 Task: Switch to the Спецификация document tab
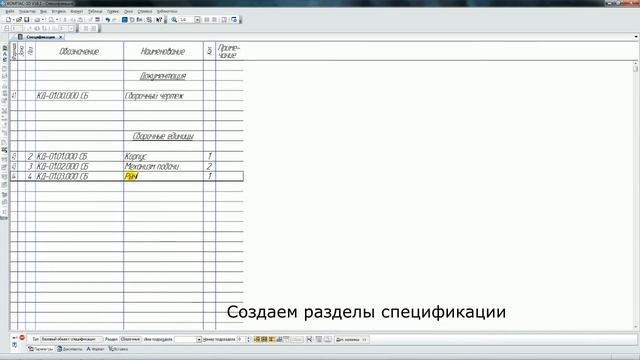(x=40, y=37)
